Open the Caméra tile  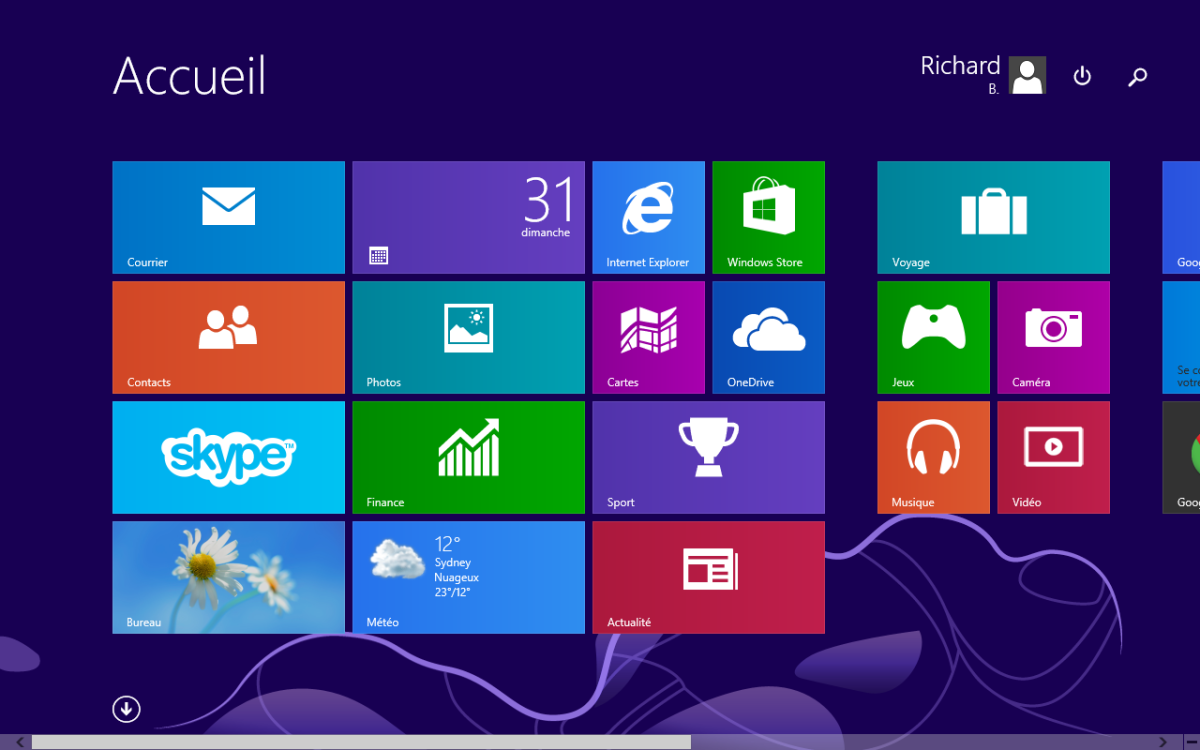1053,337
